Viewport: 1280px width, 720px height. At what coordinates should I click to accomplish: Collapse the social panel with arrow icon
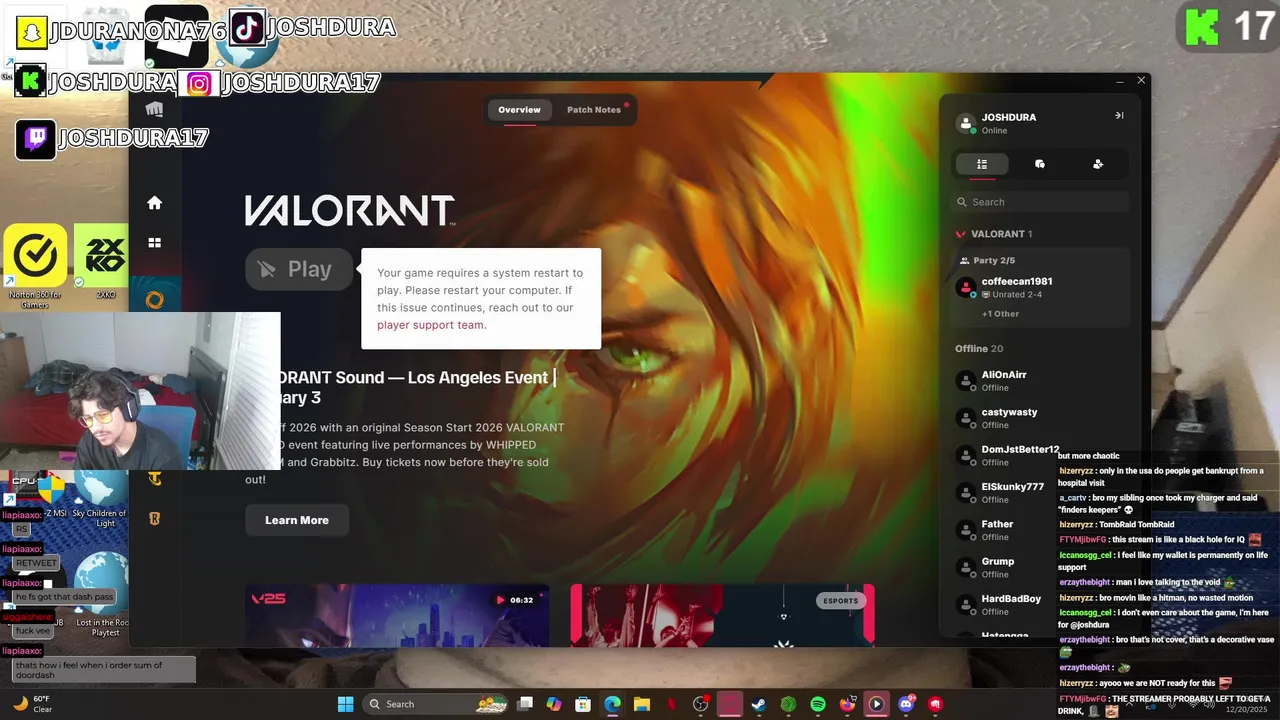(1119, 116)
